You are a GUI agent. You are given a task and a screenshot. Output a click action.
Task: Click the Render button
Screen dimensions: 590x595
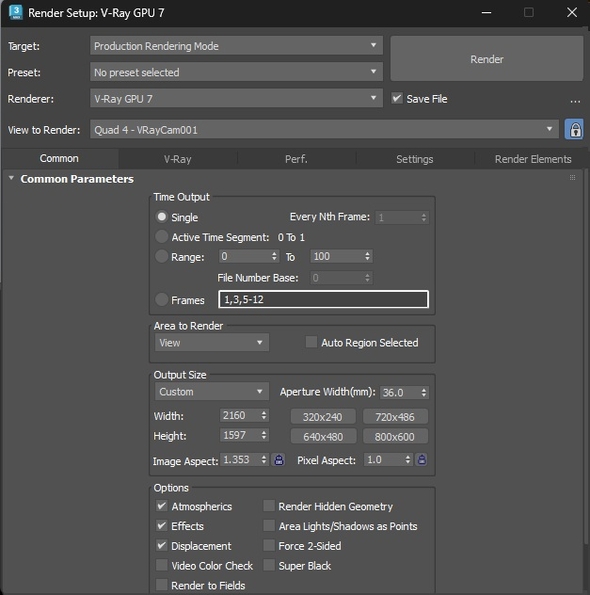click(487, 59)
